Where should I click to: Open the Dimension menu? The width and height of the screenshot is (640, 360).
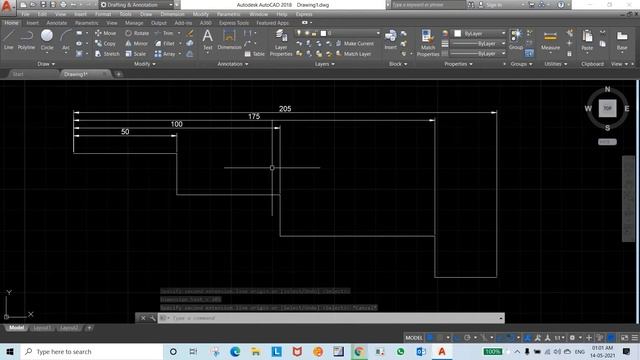[x=172, y=14]
